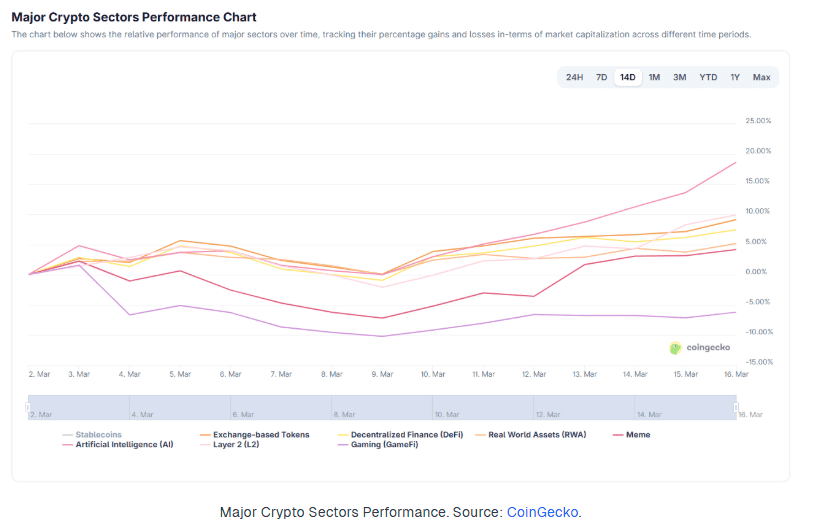Toggle Real World Assets (RWA) series
815x532 pixels.
[531, 435]
